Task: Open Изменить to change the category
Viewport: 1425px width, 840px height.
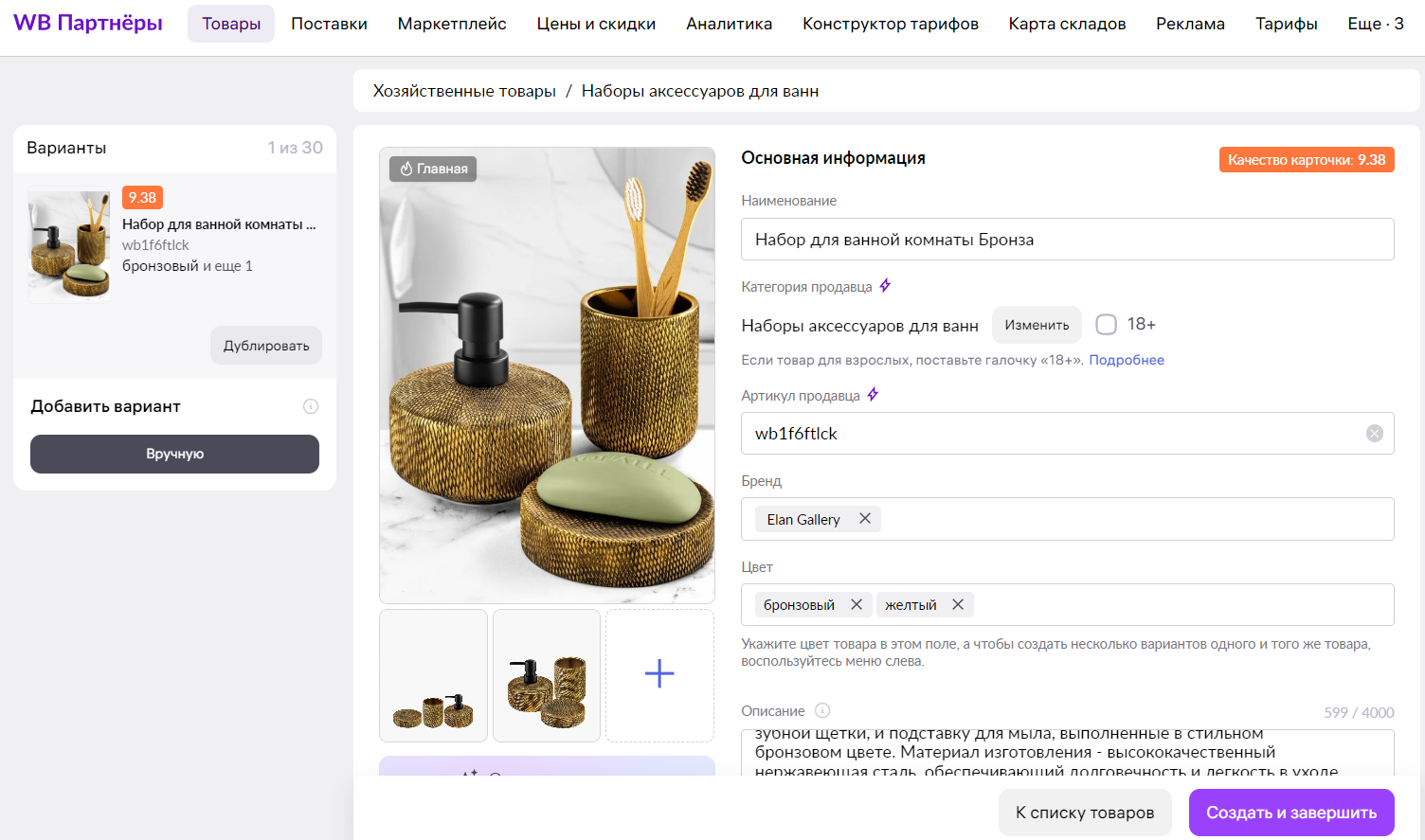Action: click(x=1037, y=324)
